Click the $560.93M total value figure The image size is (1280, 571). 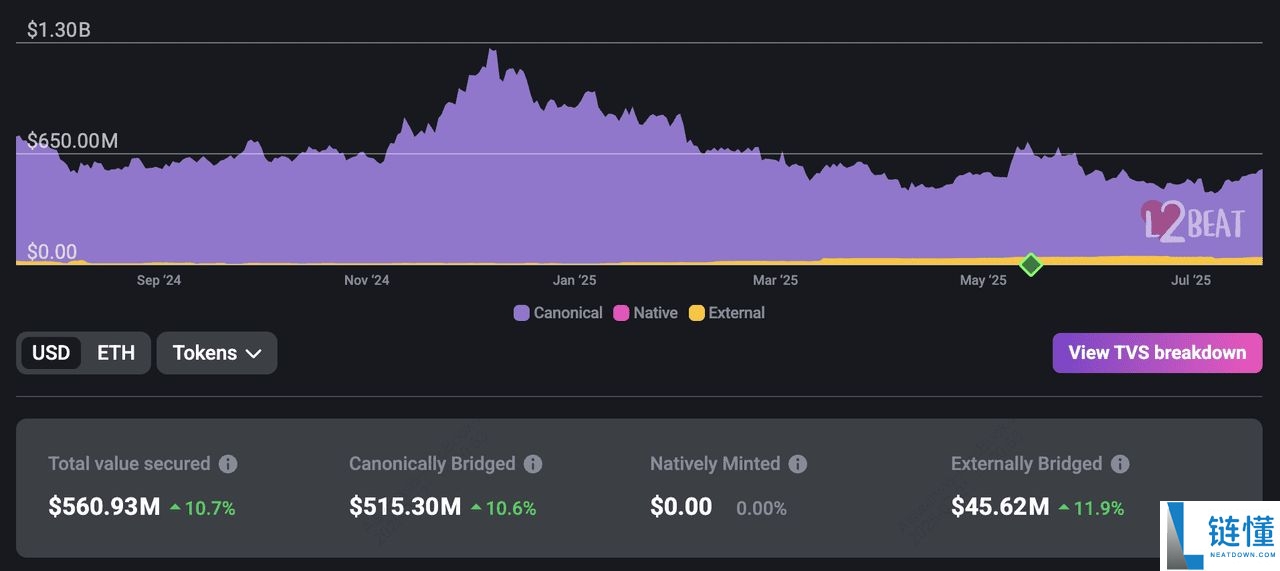point(104,507)
